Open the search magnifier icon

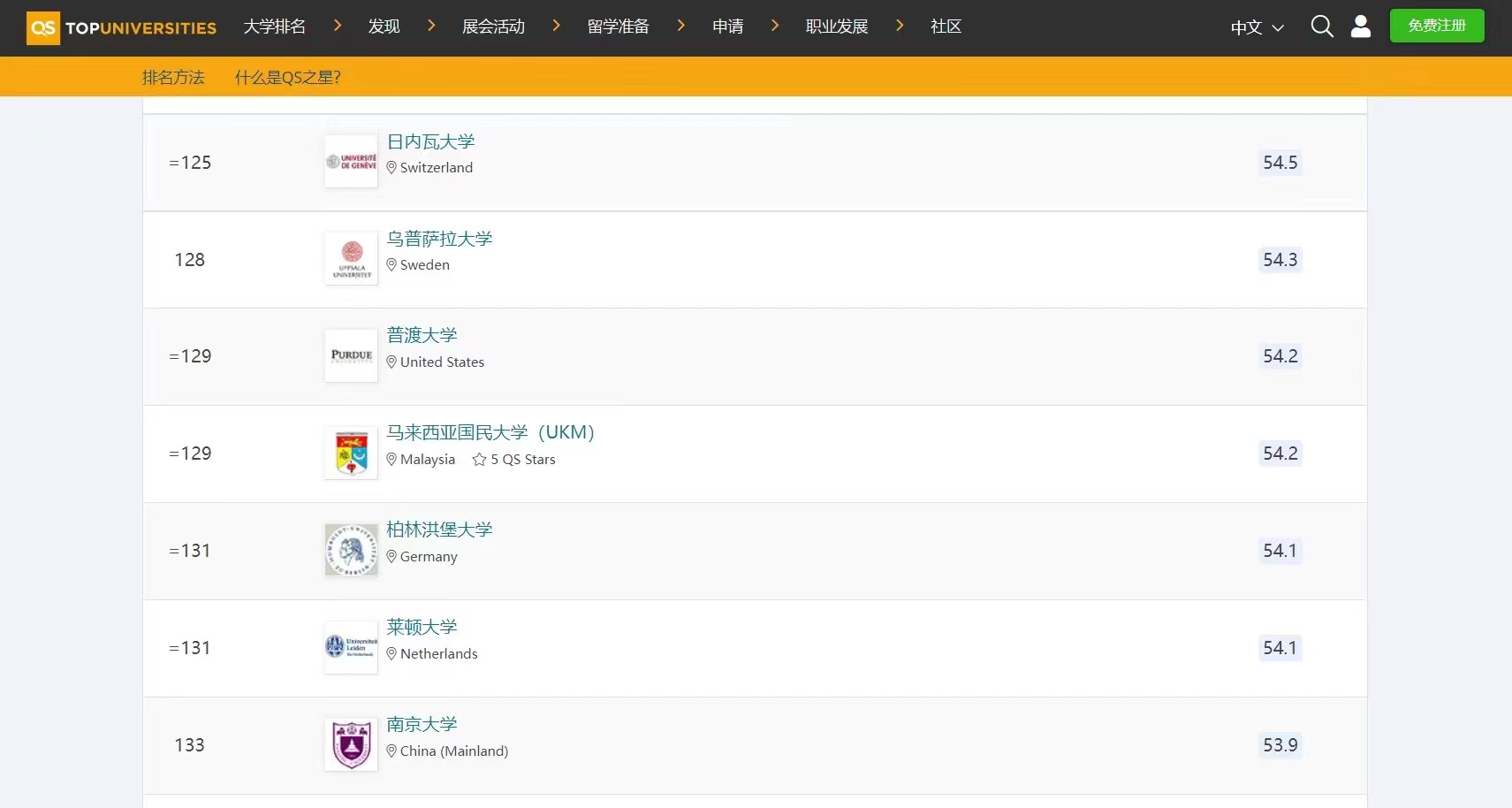(x=1321, y=27)
